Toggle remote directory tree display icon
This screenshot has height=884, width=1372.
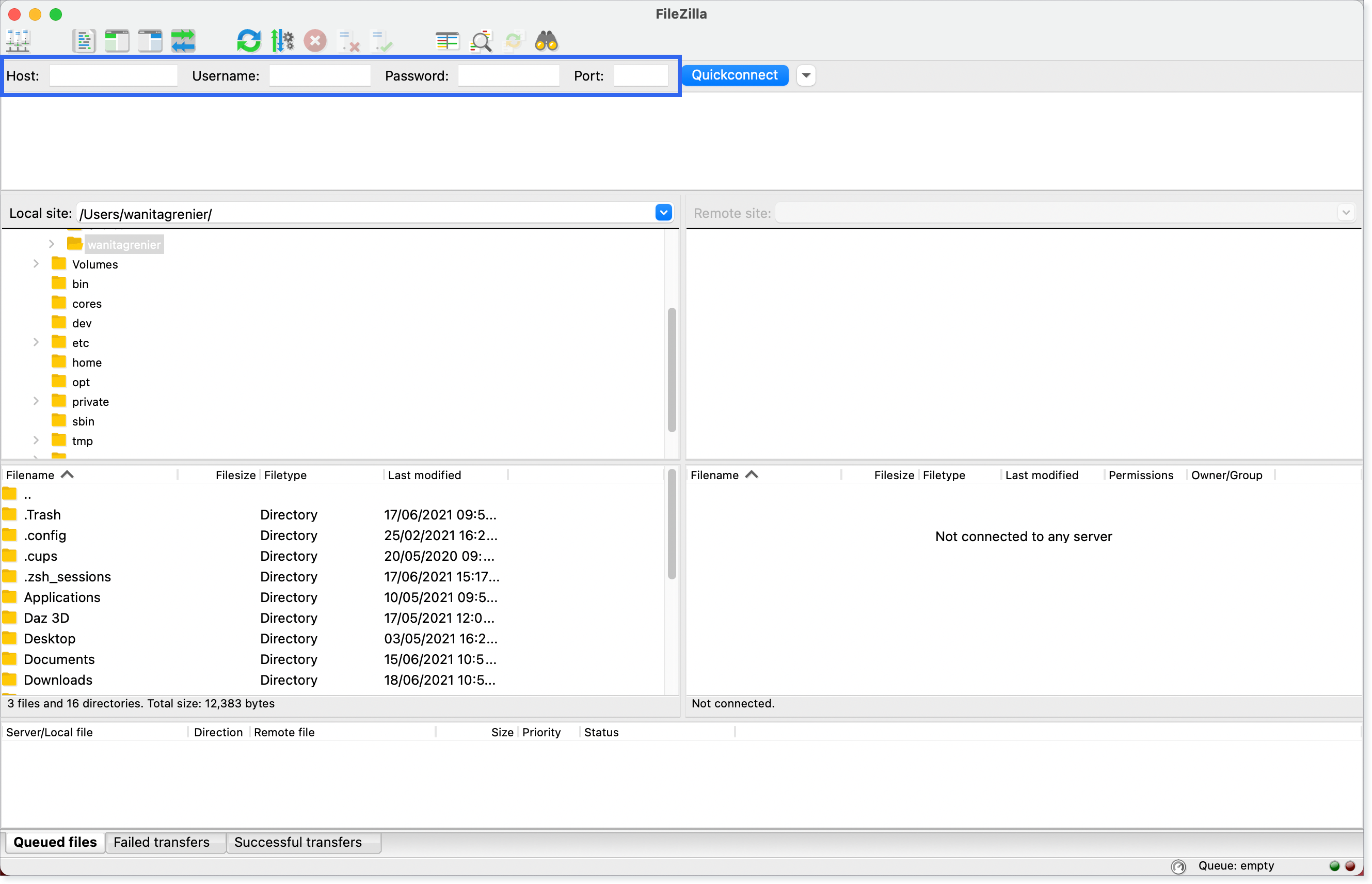[x=150, y=41]
